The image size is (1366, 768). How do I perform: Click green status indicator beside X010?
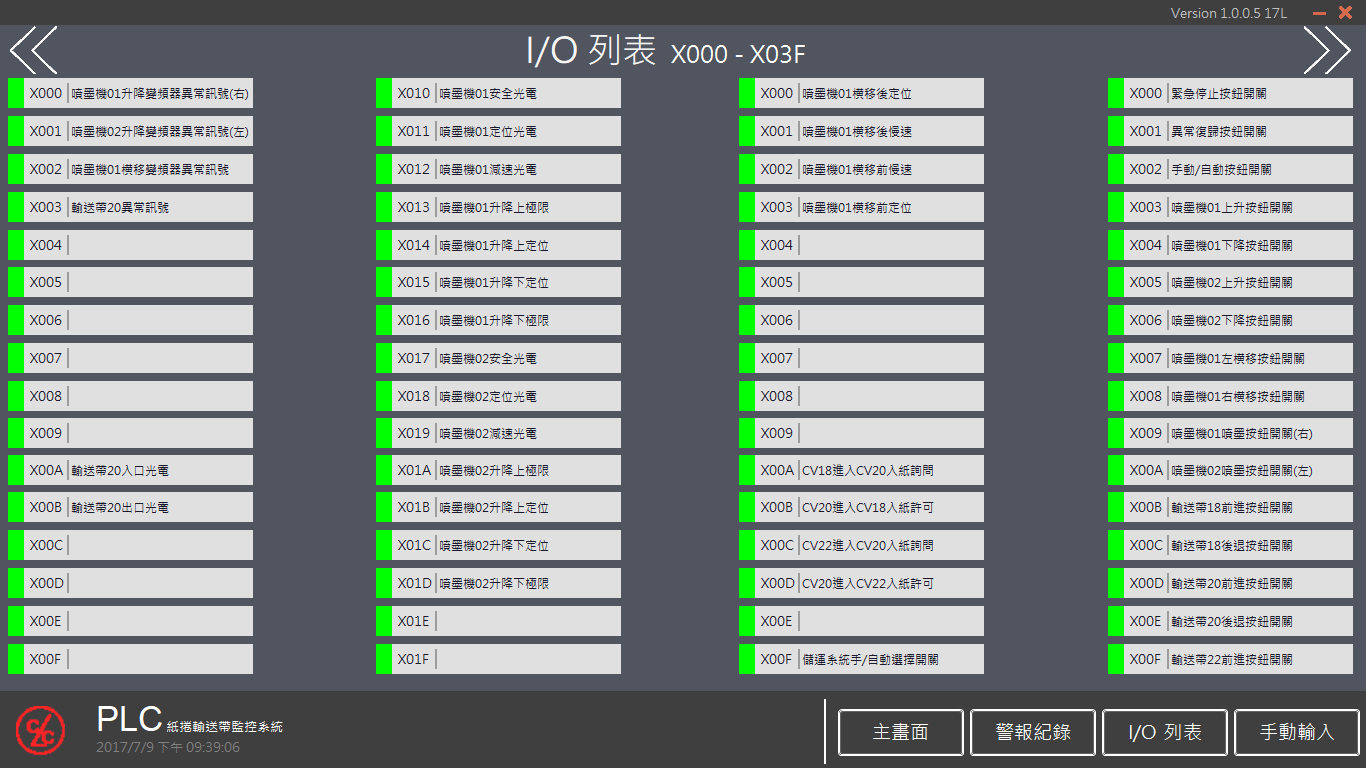(x=383, y=93)
